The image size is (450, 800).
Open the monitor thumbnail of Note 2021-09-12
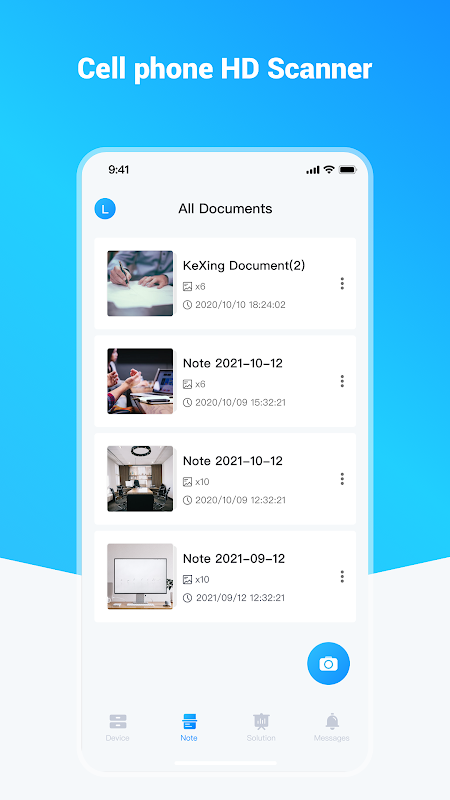click(x=140, y=577)
